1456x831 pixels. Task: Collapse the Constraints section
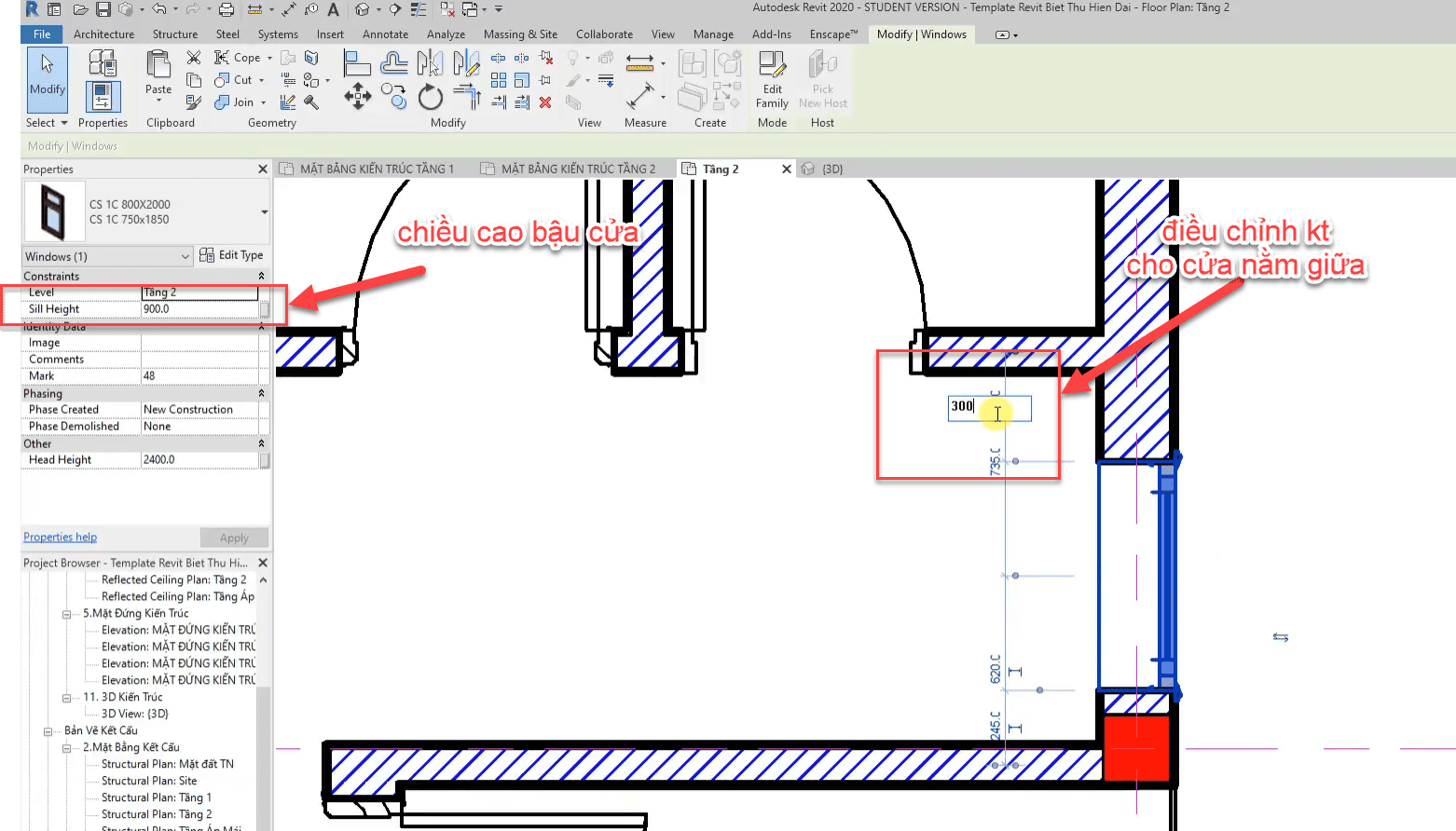(261, 277)
